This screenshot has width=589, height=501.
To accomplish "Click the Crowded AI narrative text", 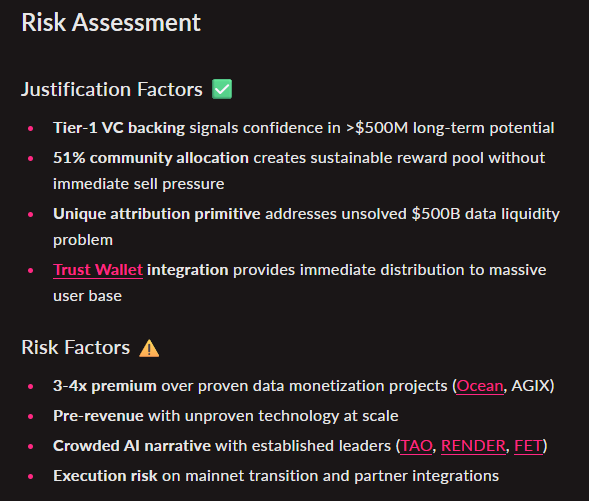I will pos(132,446).
